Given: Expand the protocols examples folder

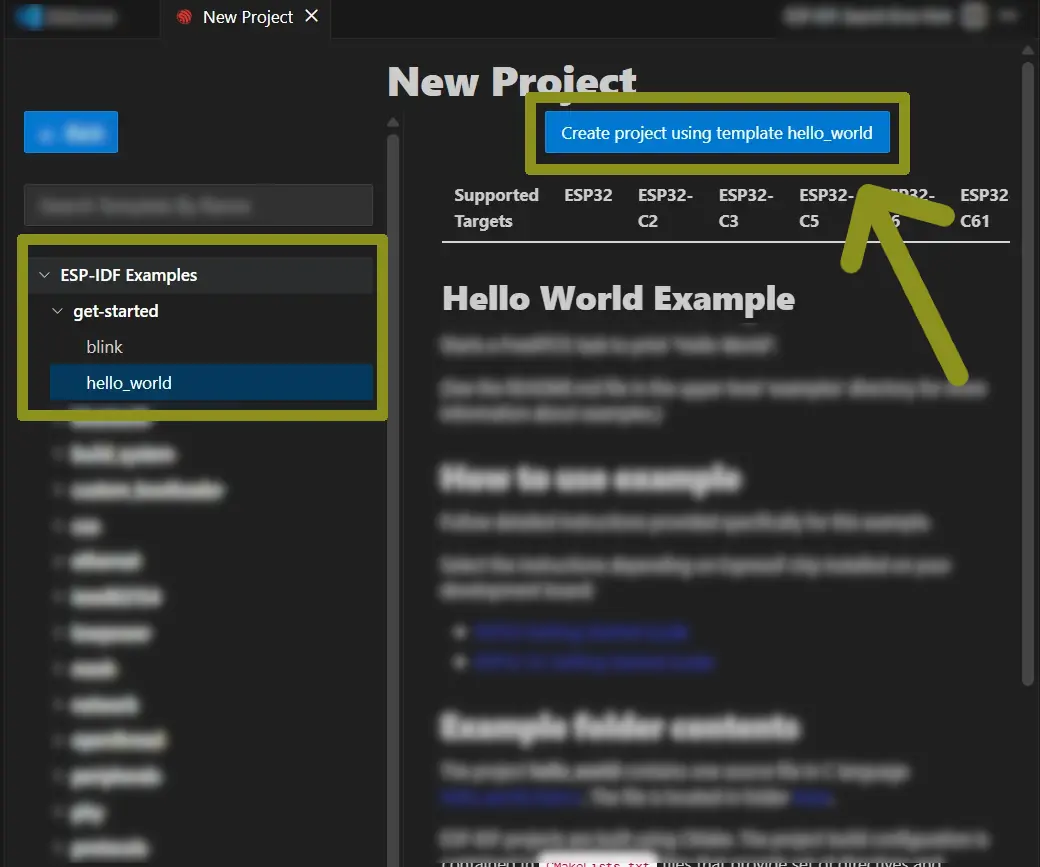Looking at the screenshot, I should (x=110, y=848).
